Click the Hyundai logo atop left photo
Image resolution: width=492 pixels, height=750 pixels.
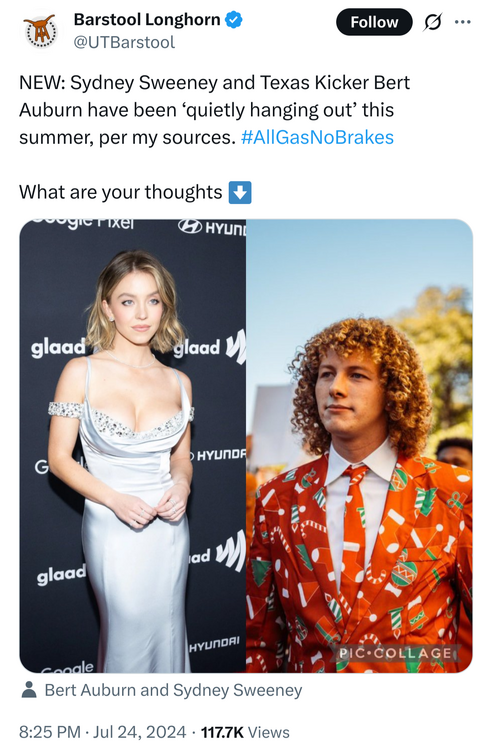(x=212, y=227)
